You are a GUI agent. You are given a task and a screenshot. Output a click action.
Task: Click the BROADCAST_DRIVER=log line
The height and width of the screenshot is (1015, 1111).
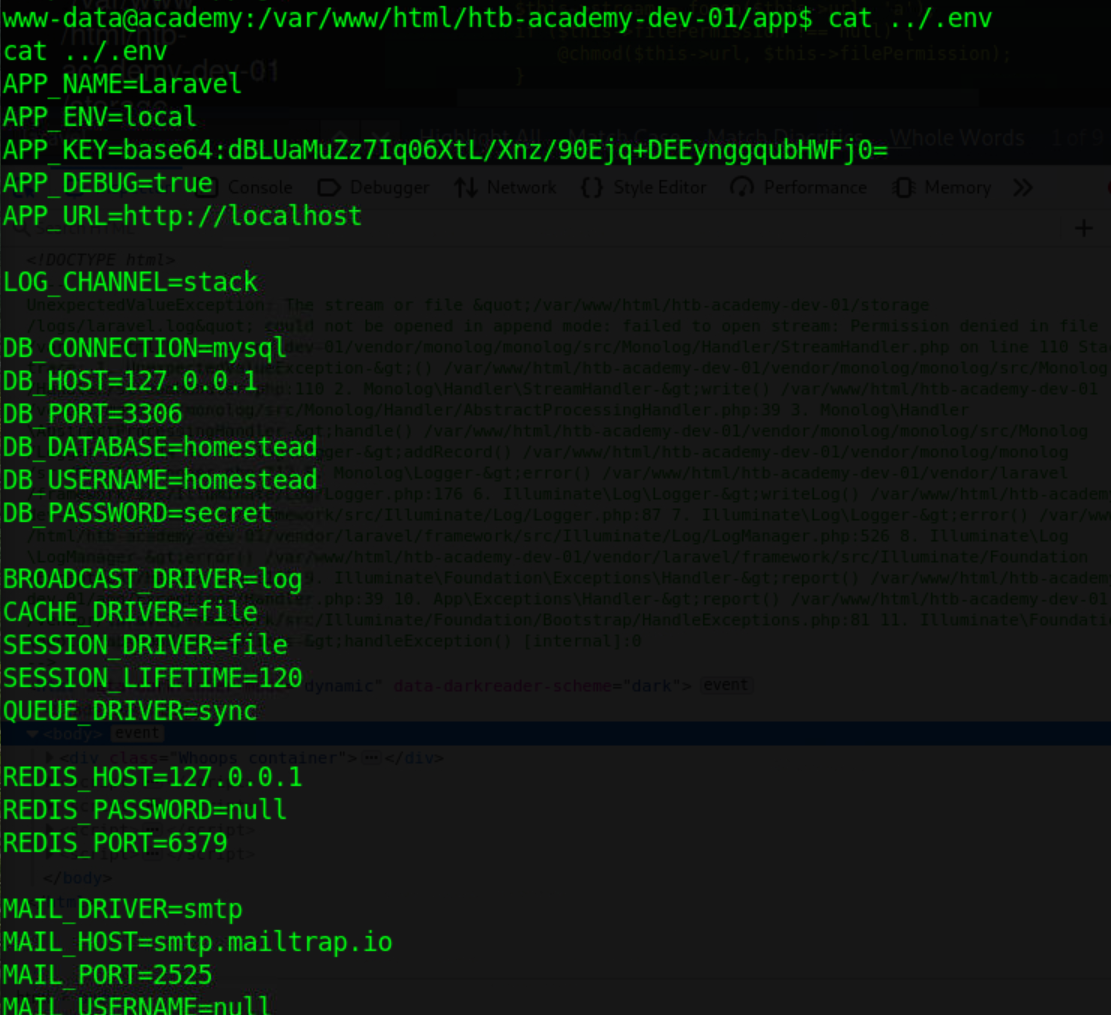tap(152, 579)
